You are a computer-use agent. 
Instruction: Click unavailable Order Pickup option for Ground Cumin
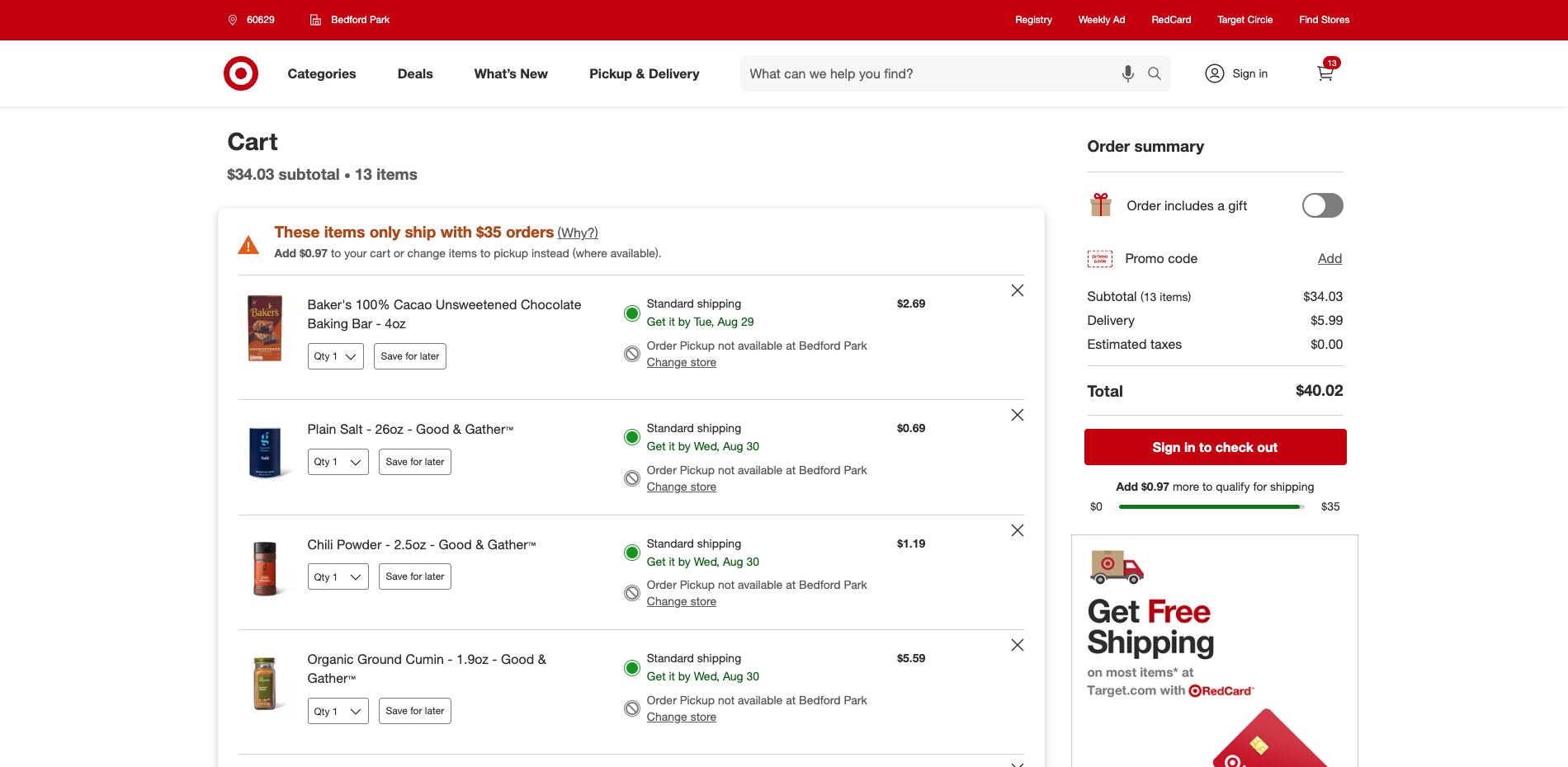click(632, 708)
